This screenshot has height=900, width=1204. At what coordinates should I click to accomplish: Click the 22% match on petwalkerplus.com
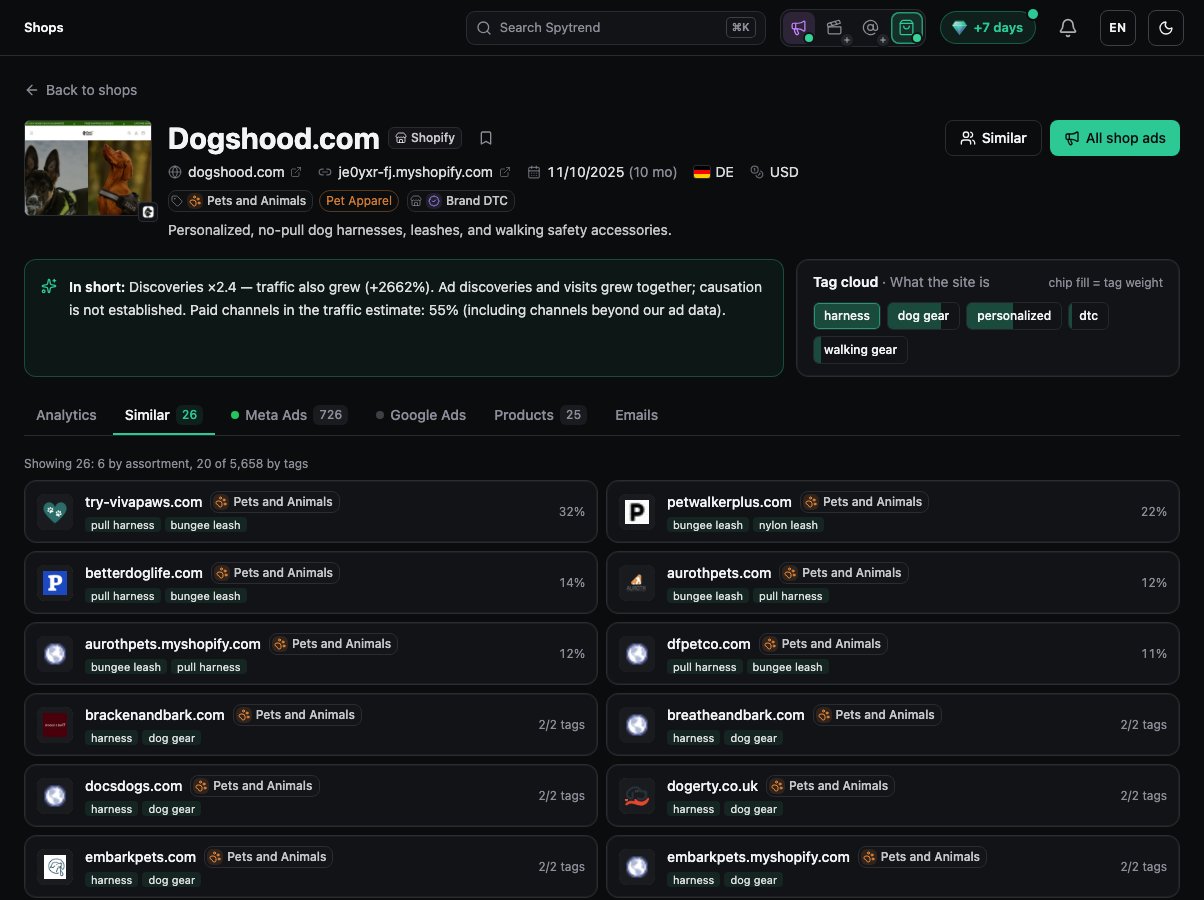pyautogui.click(x=1154, y=512)
